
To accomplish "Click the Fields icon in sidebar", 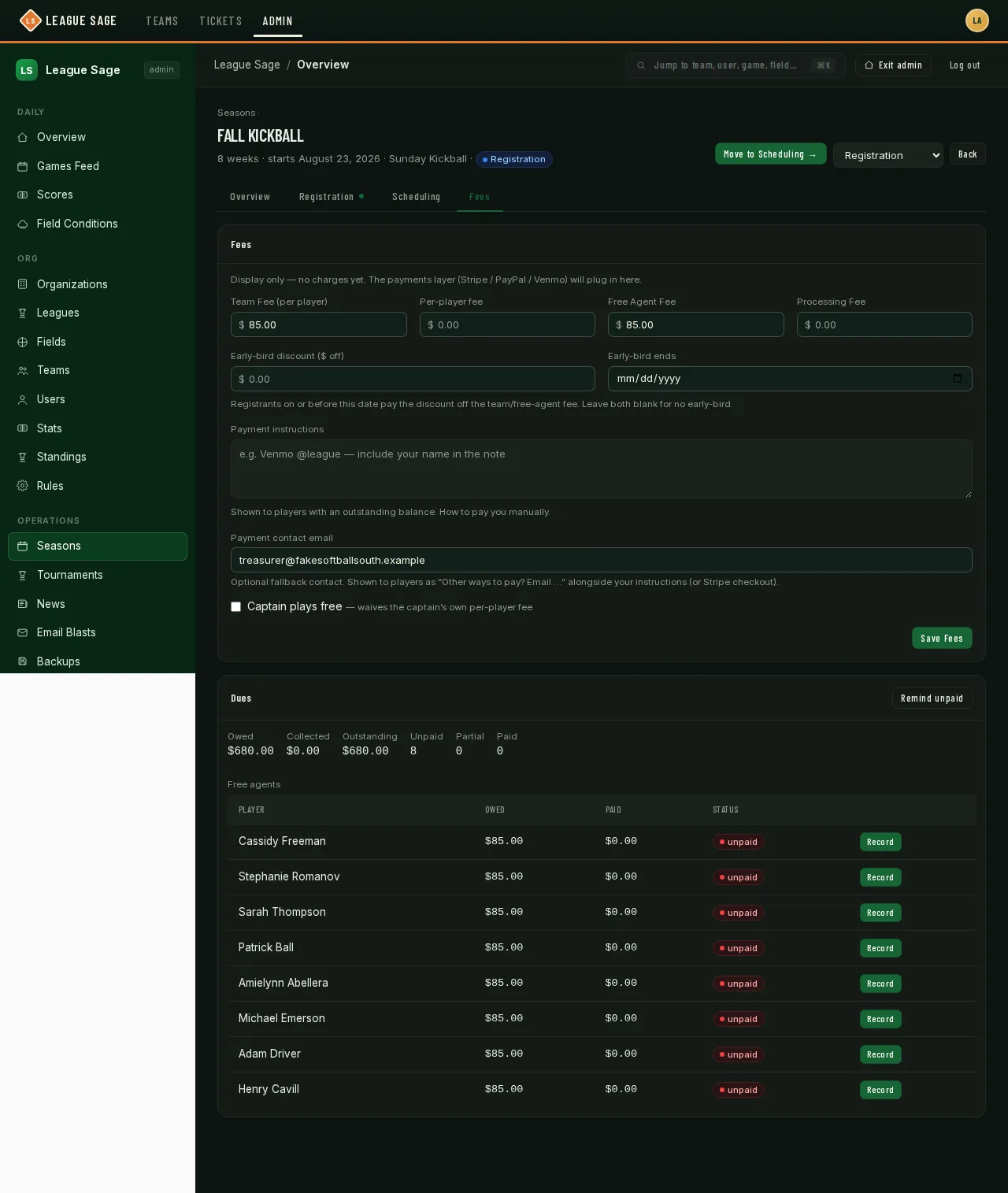I will [x=23, y=342].
